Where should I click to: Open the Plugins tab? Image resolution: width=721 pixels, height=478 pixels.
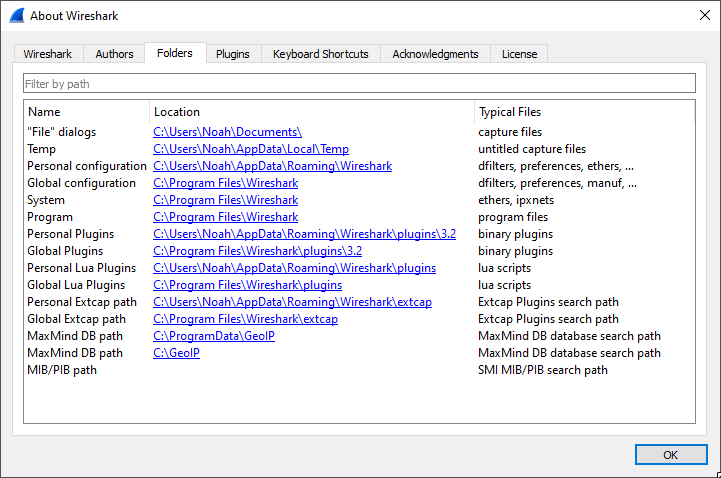click(233, 54)
